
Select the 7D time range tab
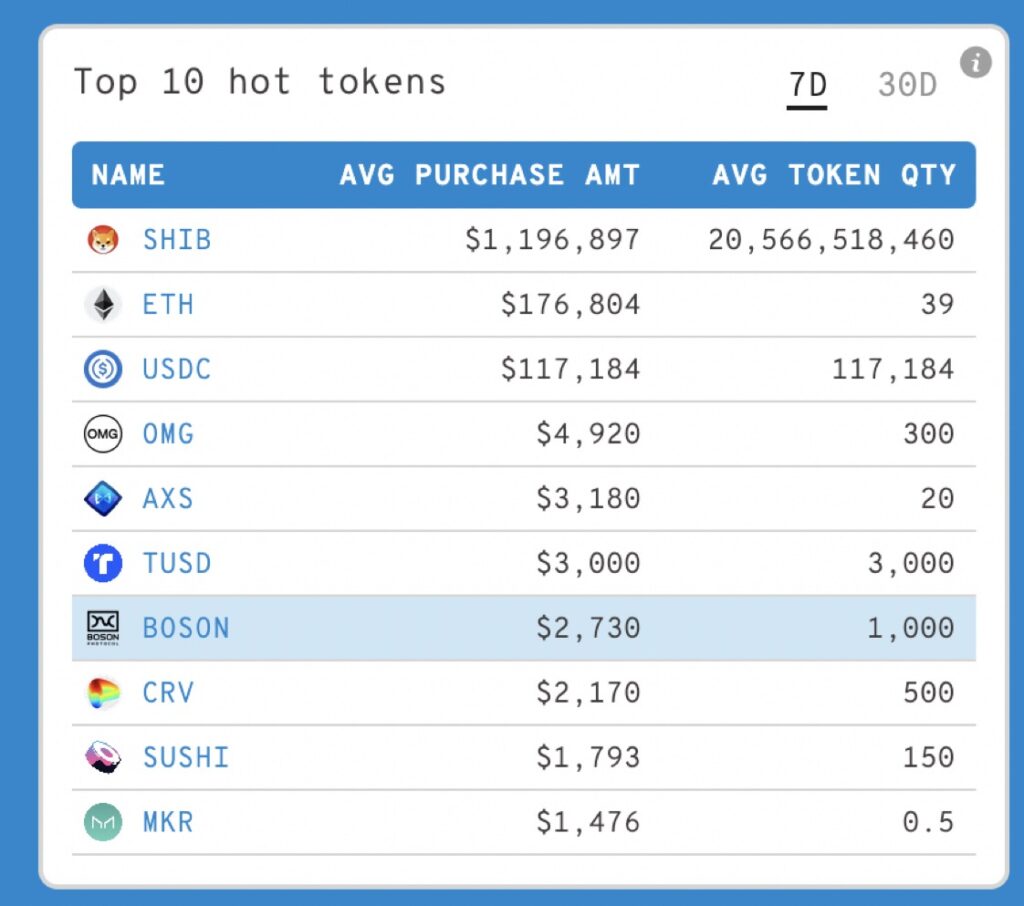(x=807, y=86)
